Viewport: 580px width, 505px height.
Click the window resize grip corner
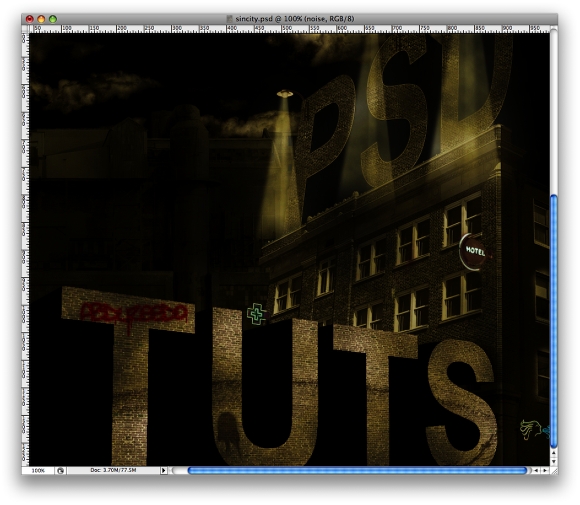[554, 471]
